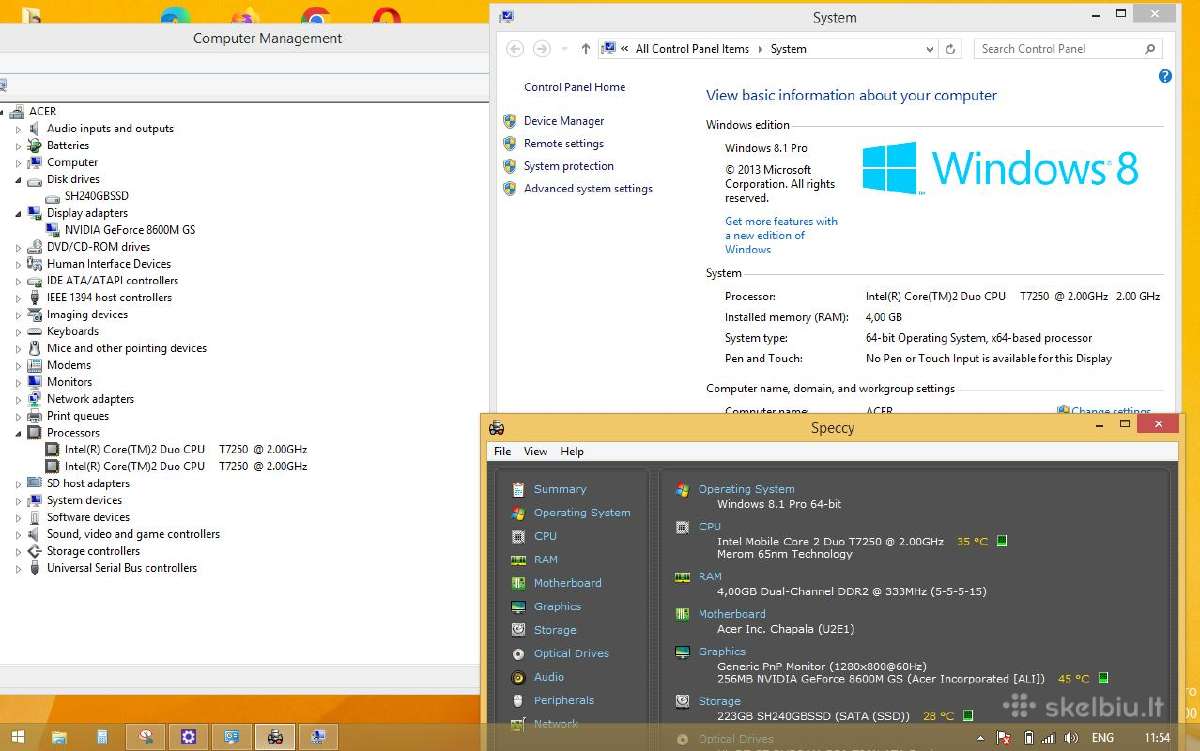Open the volume control in system tray

coord(1071,738)
